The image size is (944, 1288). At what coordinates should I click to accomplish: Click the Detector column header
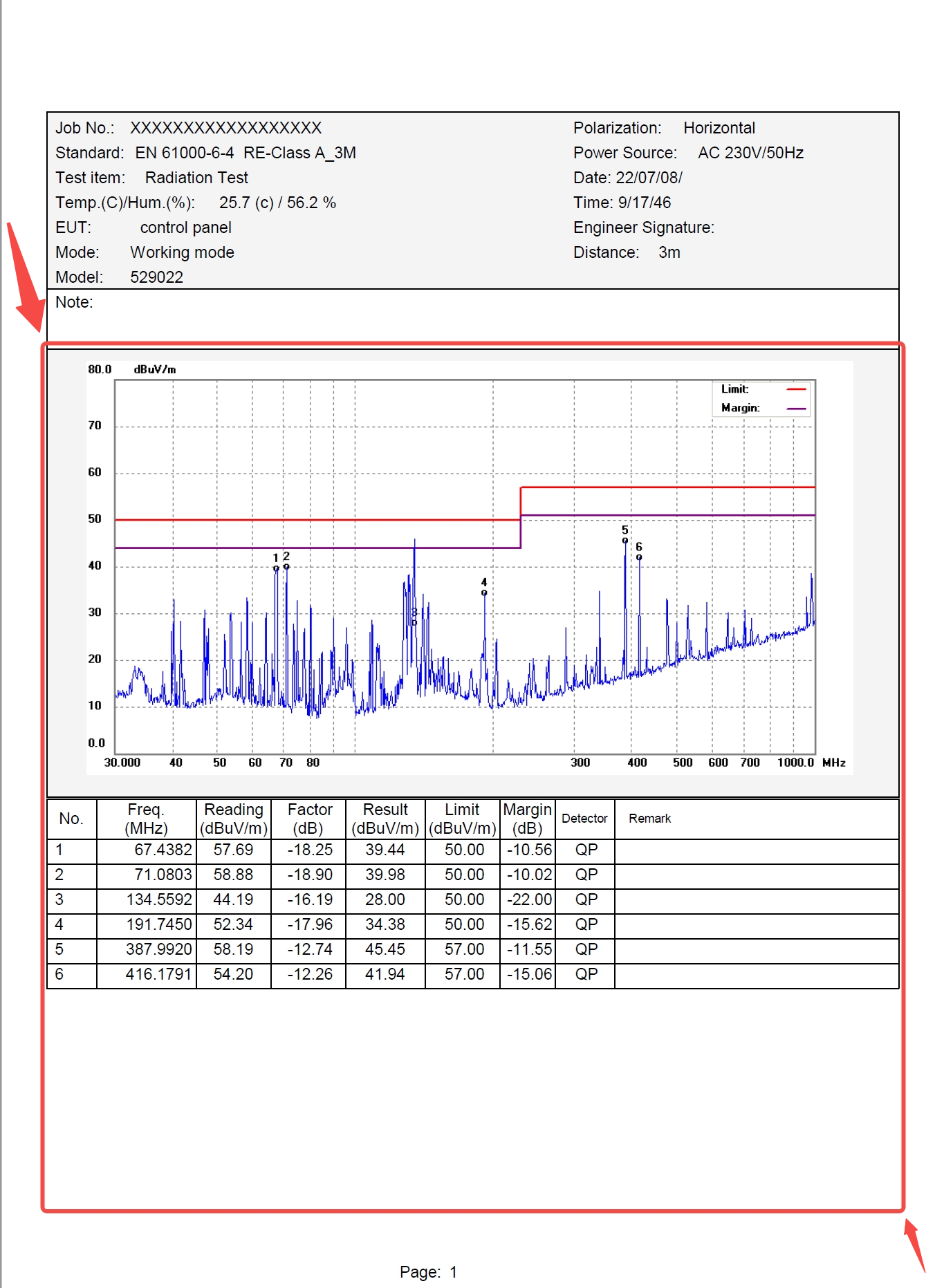(584, 819)
